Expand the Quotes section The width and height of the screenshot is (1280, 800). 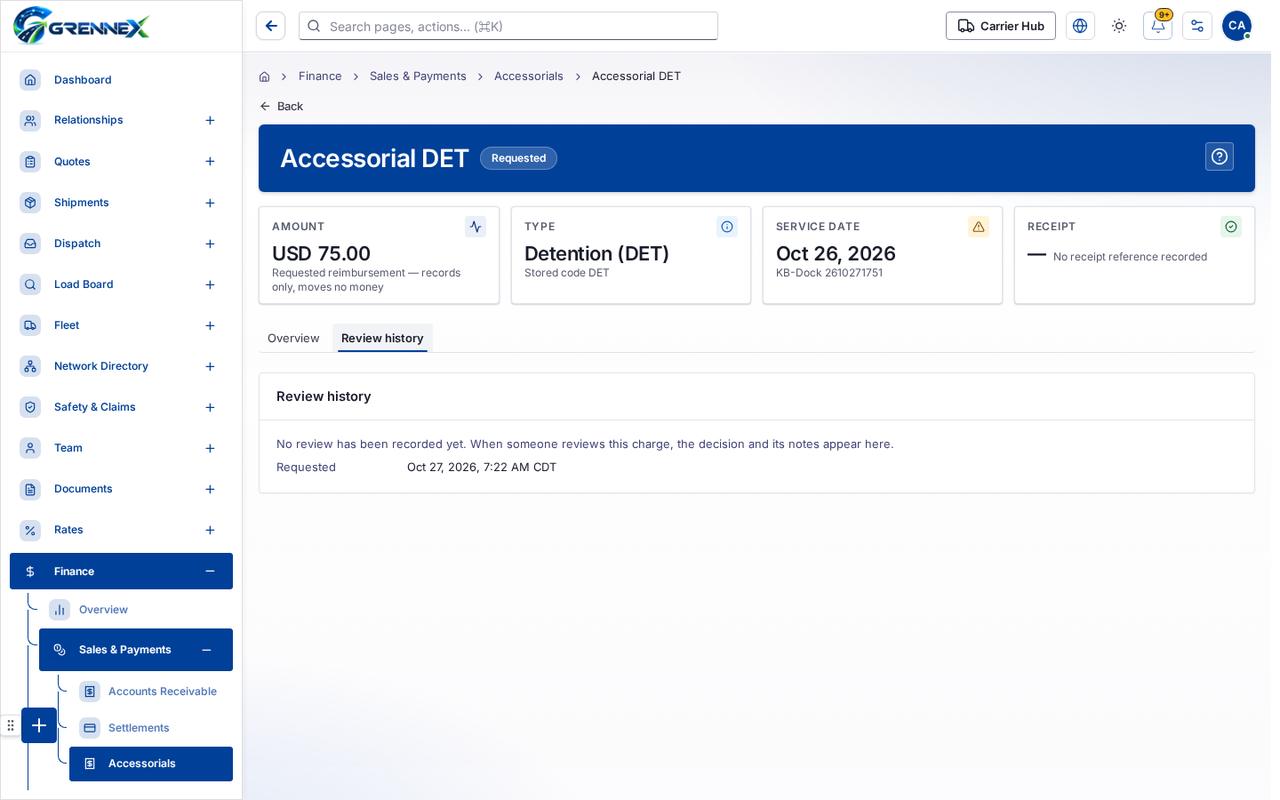click(x=210, y=161)
